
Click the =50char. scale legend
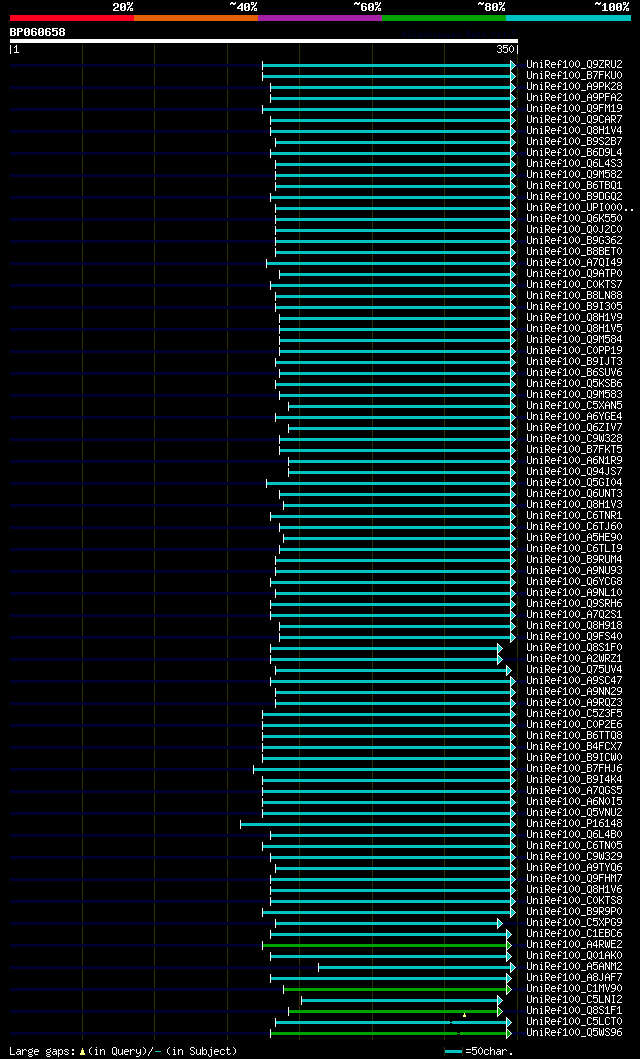479,1052
